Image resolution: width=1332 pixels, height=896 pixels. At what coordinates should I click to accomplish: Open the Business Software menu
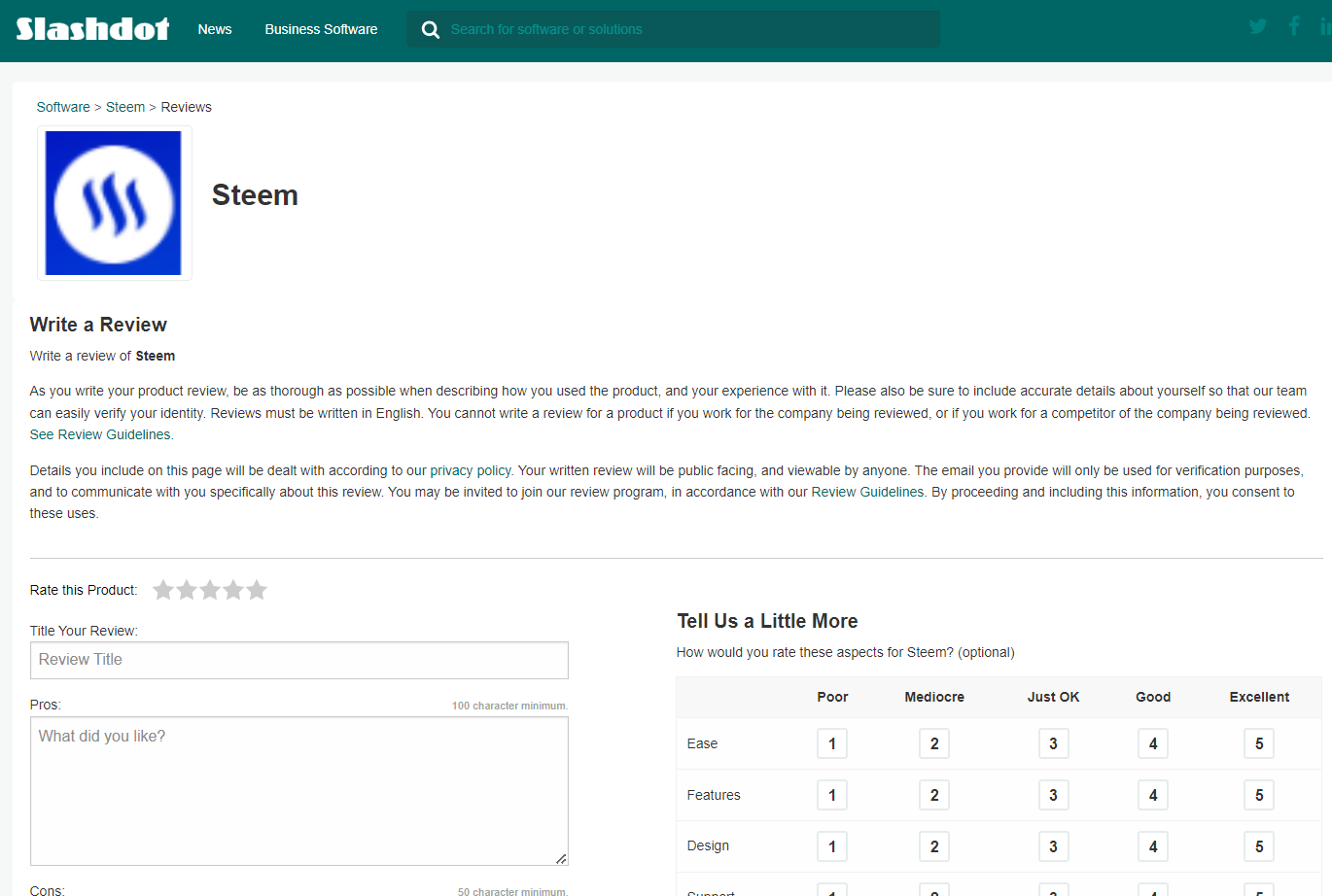click(x=321, y=29)
